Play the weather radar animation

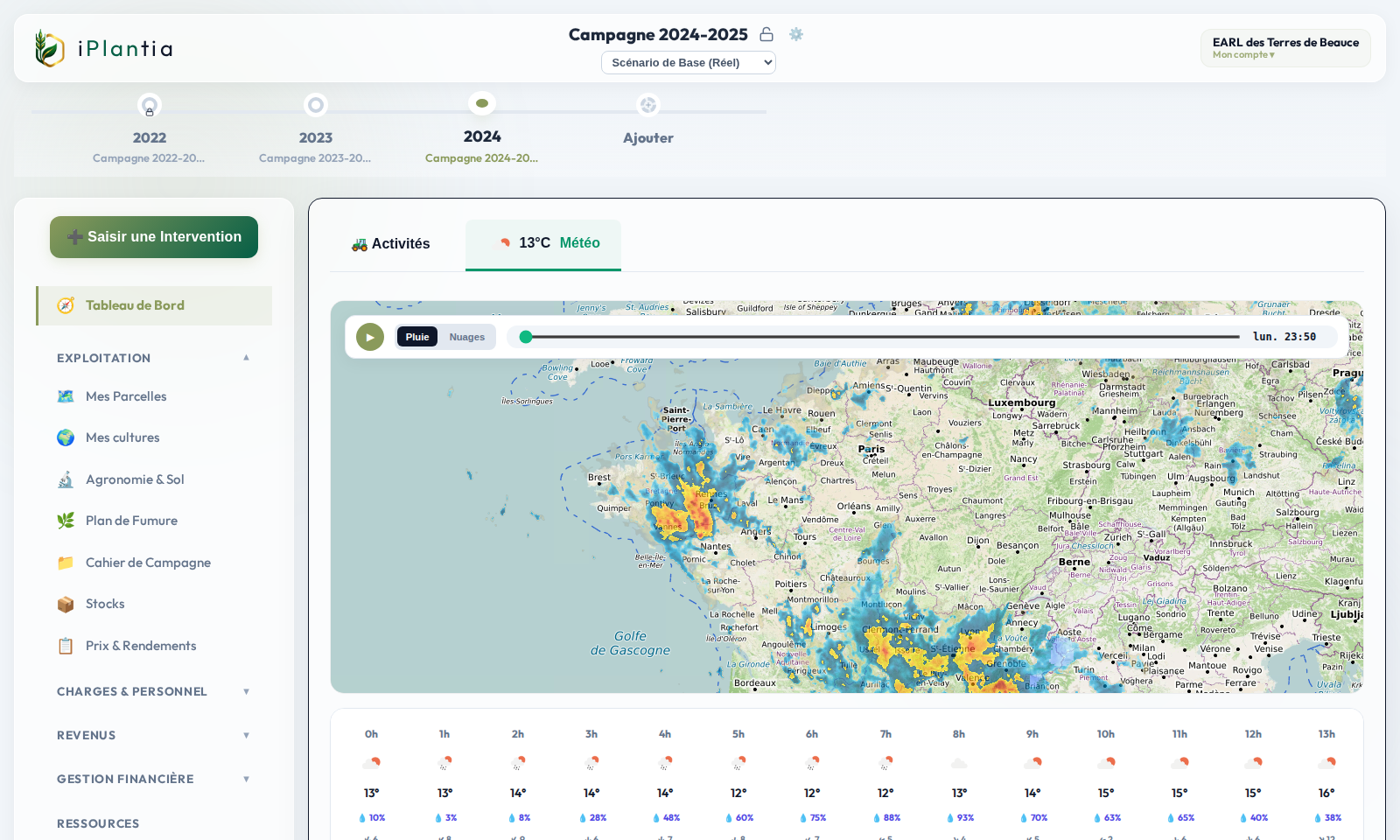370,337
